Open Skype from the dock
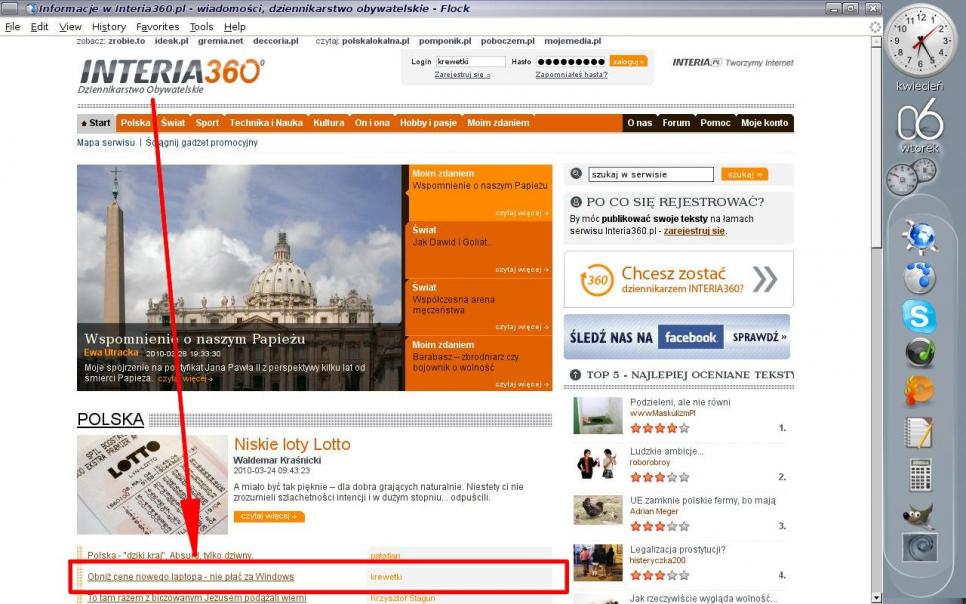The width and height of the screenshot is (966, 604). pyautogui.click(x=919, y=316)
